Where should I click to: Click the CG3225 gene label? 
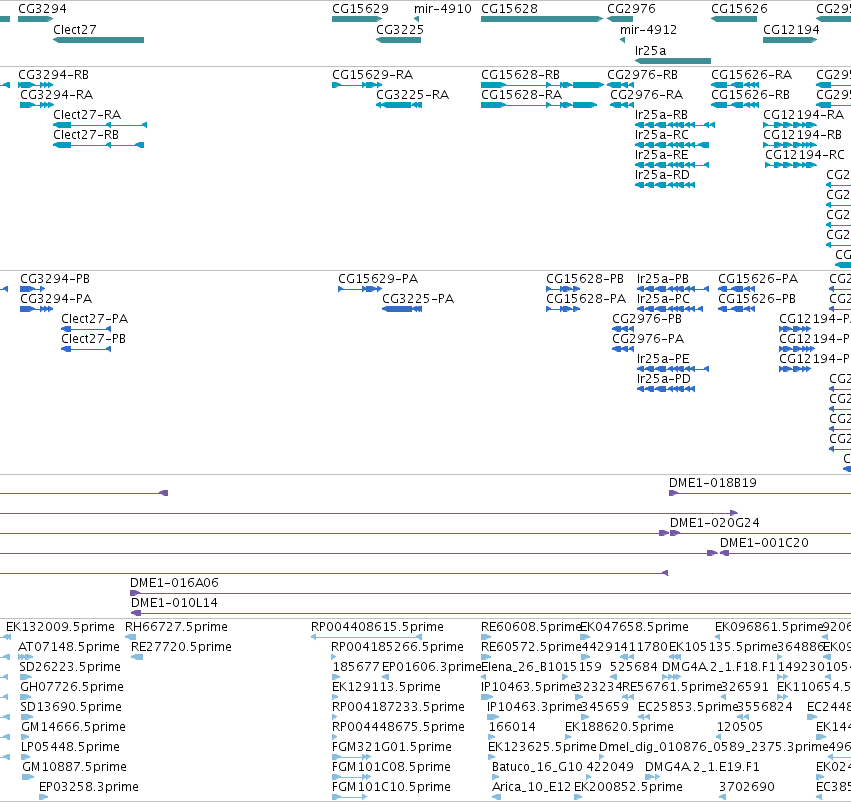point(399,30)
